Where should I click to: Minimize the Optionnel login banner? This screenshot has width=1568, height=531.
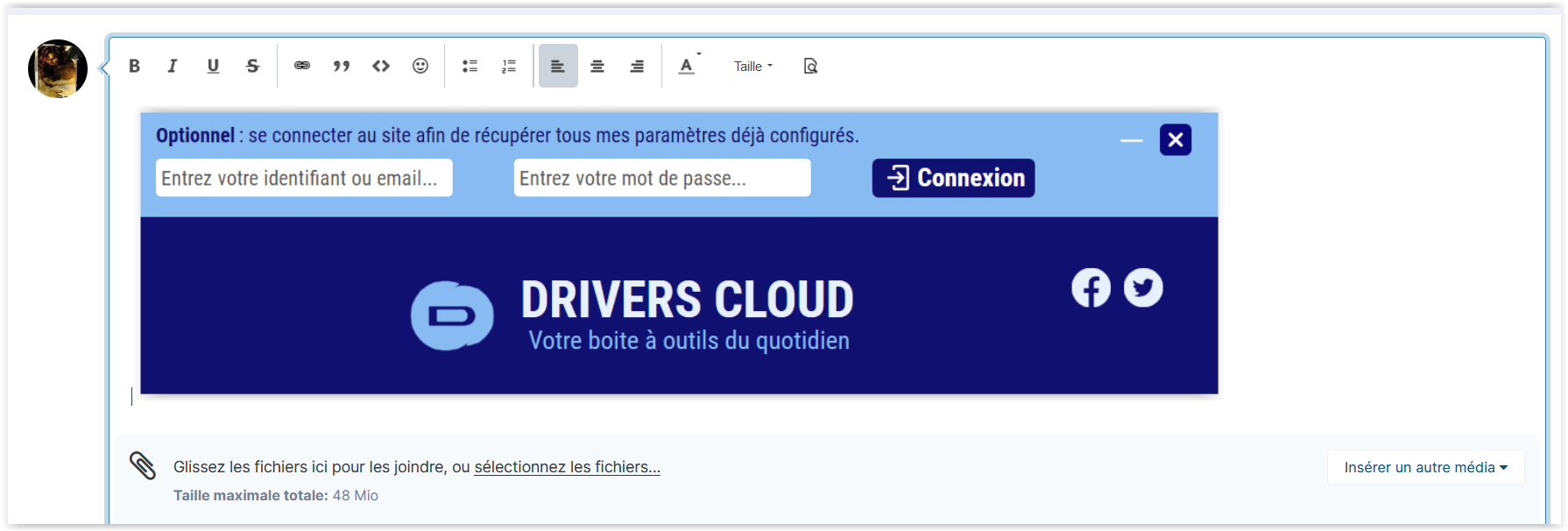[1132, 140]
